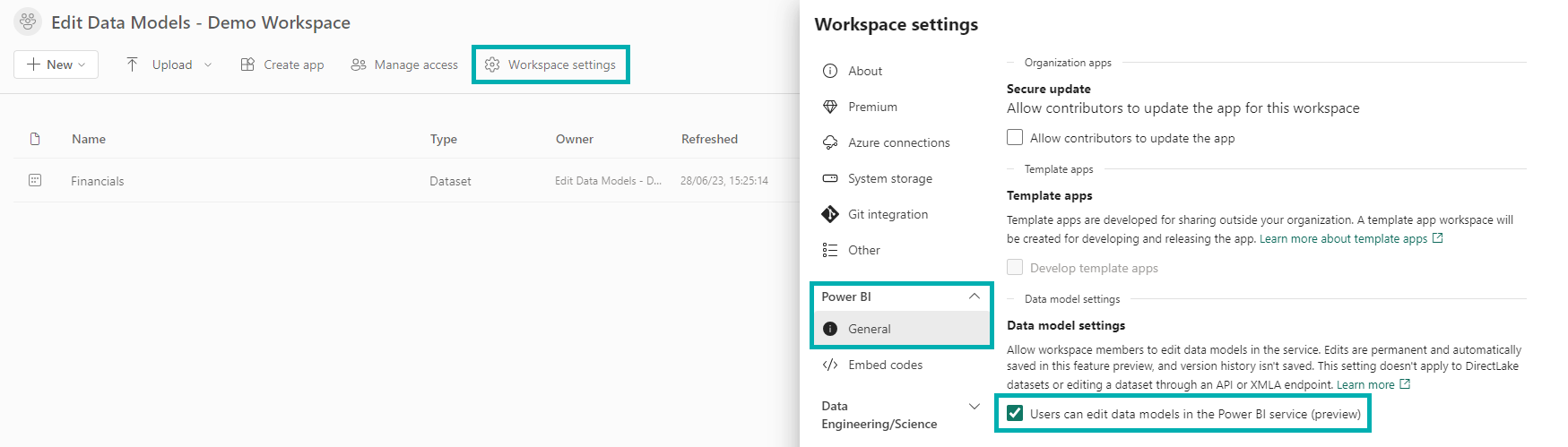1568x447 pixels.
Task: Click the file icon in table header
Action: click(35, 139)
